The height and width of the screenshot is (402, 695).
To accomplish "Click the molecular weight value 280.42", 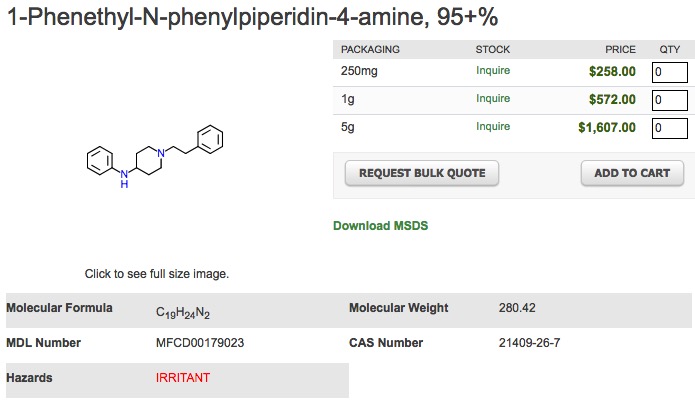I will pos(517,308).
